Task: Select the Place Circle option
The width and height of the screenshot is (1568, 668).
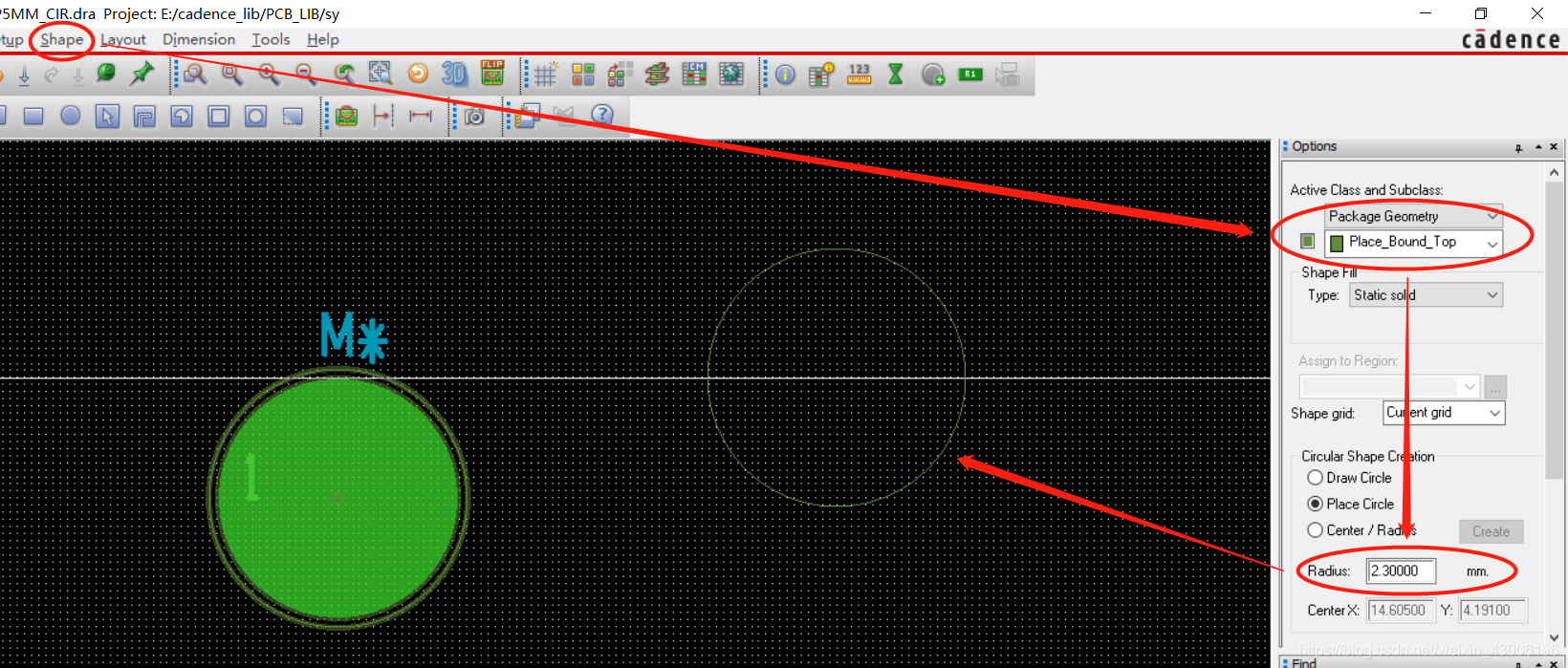Action: pos(1316,504)
